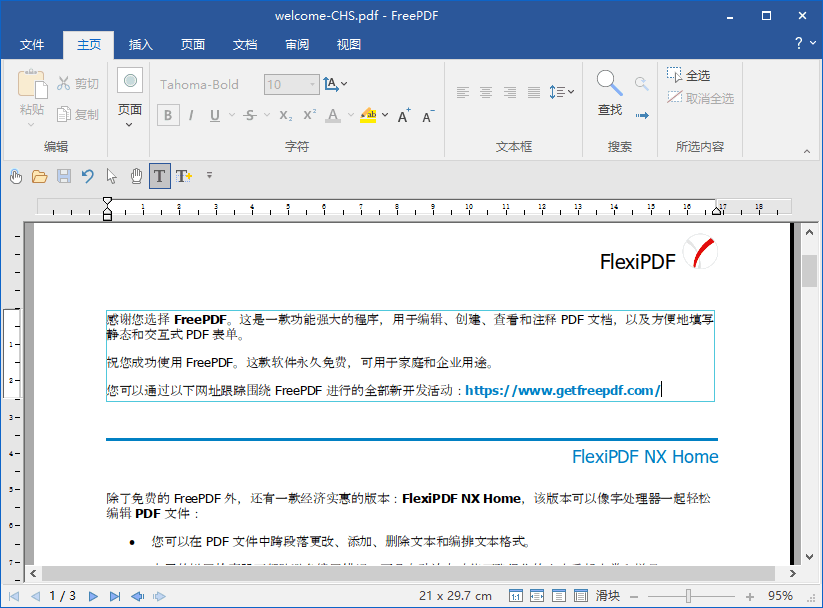
Task: Click the blue navigate-back view arrow
Action: click(x=138, y=596)
